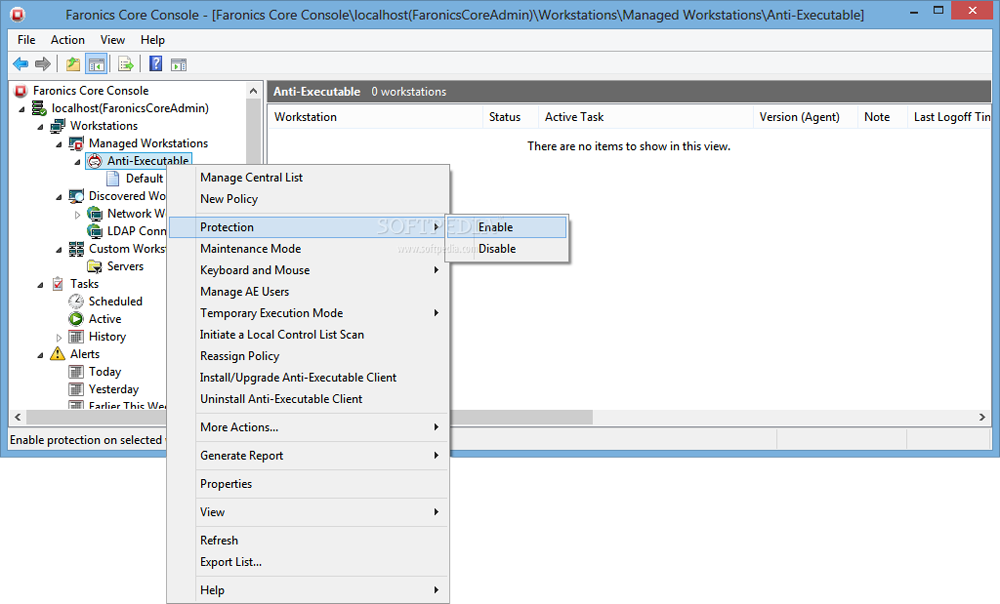Click the Discovered Workstations node icon
This screenshot has width=1000, height=604.
coord(77,196)
